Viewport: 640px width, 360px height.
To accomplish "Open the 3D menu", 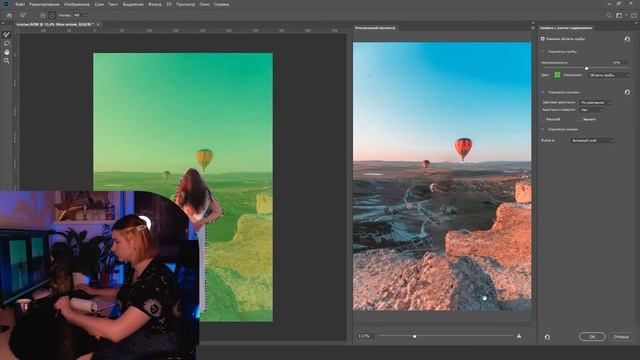I will pos(169,4).
